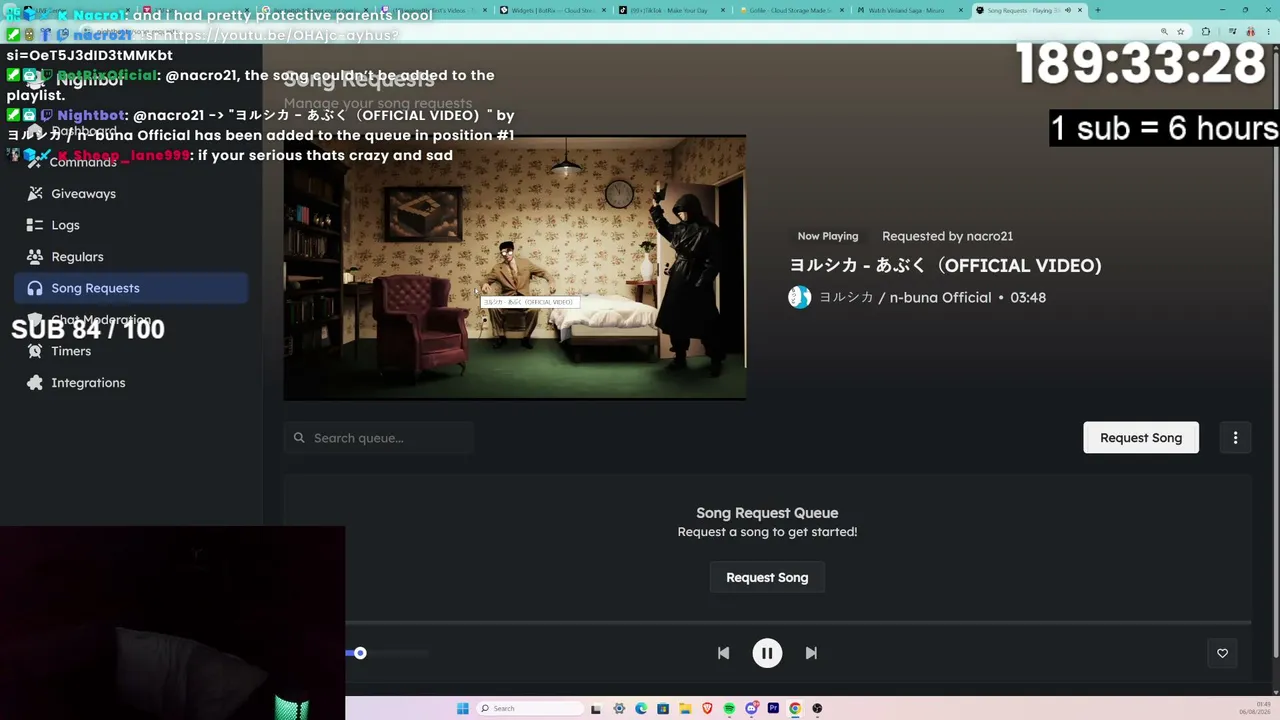1280x720 pixels.
Task: Bookmark this page with the star icon
Action: 1181,32
